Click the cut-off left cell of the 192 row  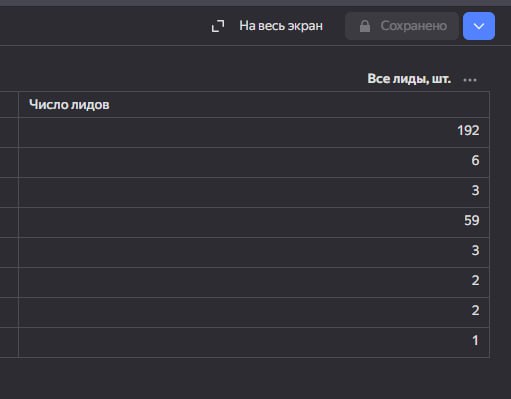click(9, 132)
